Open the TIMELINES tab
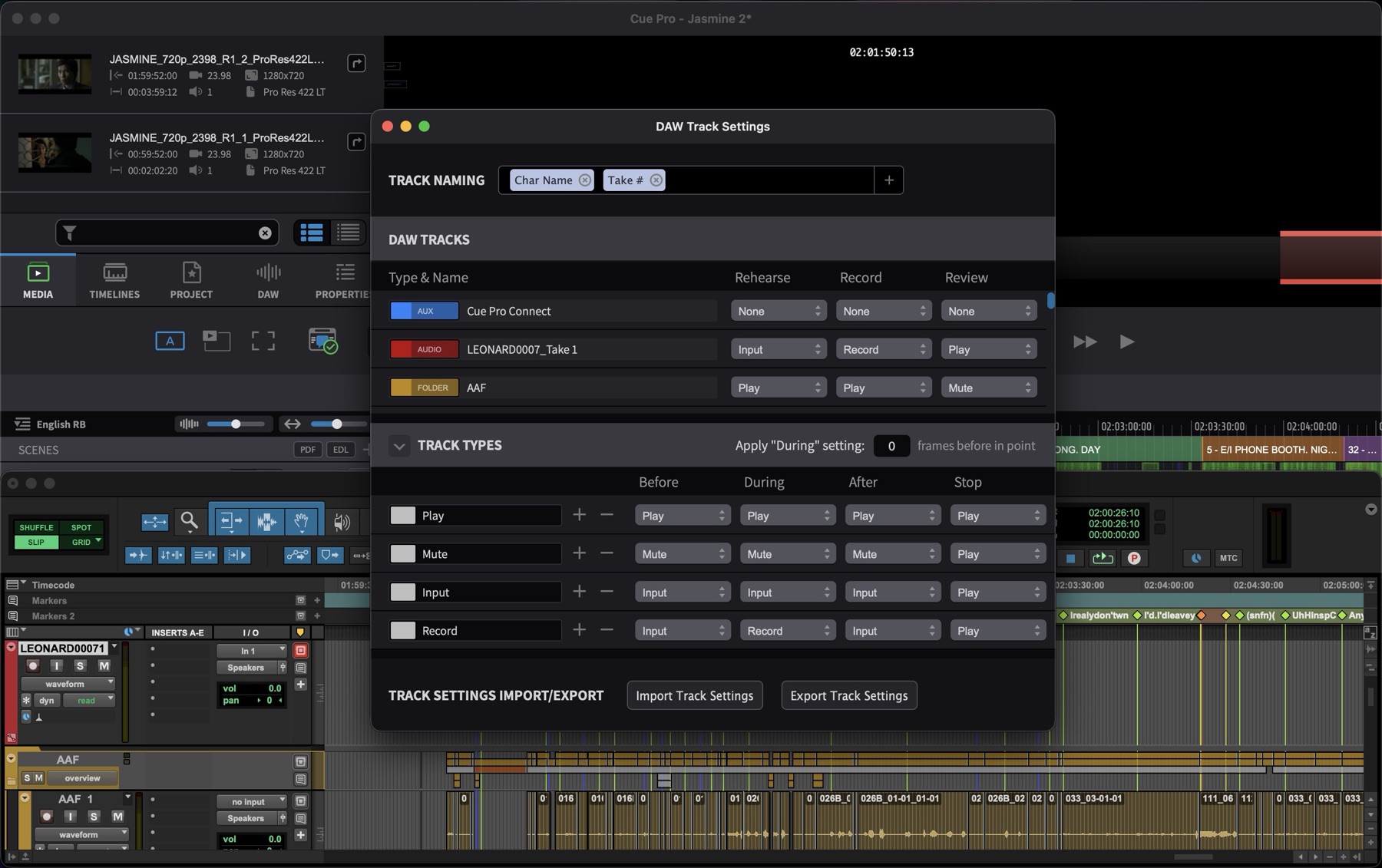Viewport: 1382px width, 868px height. coord(114,280)
